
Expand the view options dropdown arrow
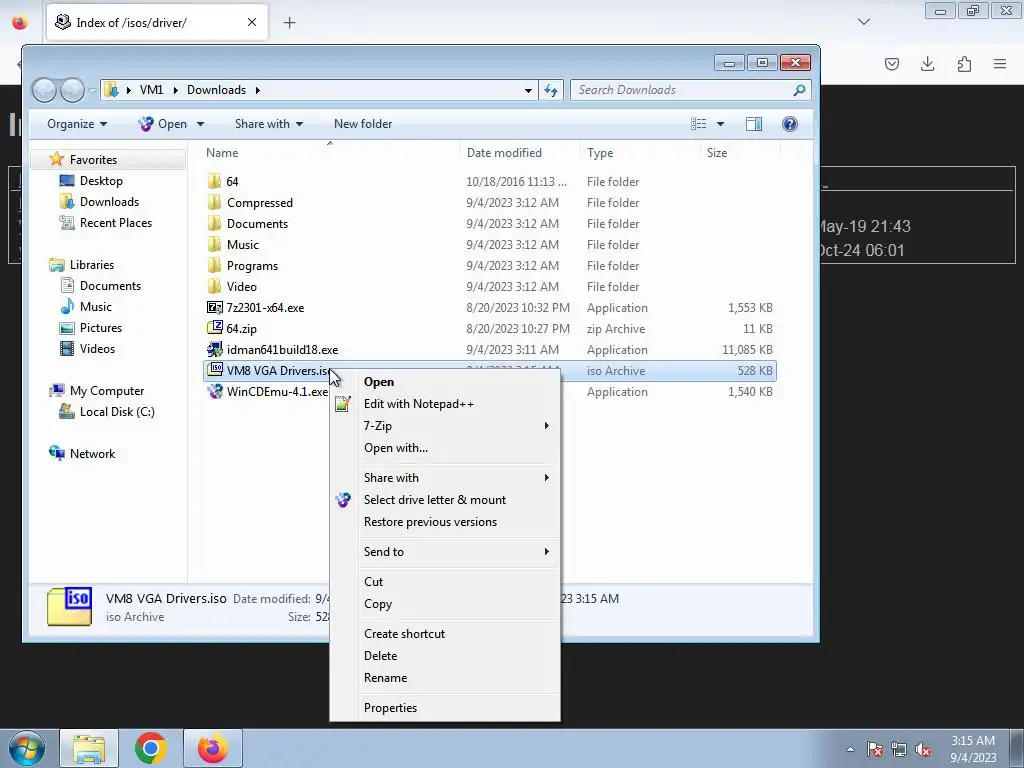pyautogui.click(x=720, y=124)
